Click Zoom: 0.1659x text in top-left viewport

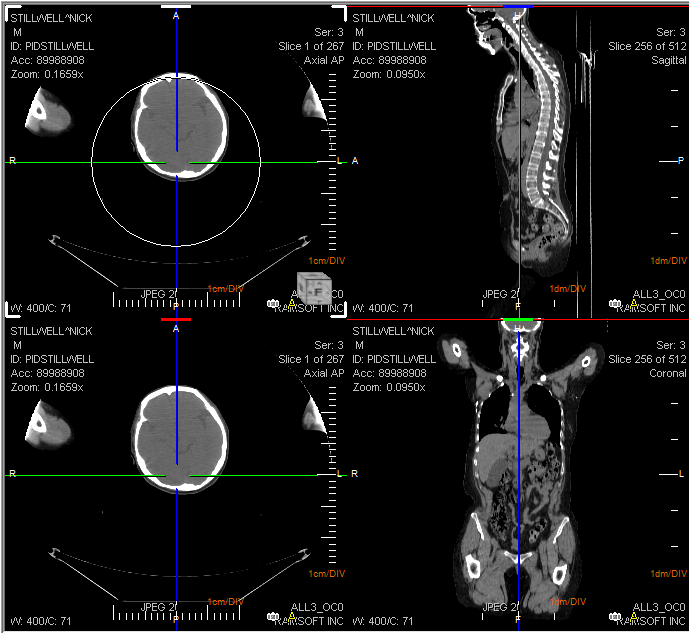click(x=46, y=74)
